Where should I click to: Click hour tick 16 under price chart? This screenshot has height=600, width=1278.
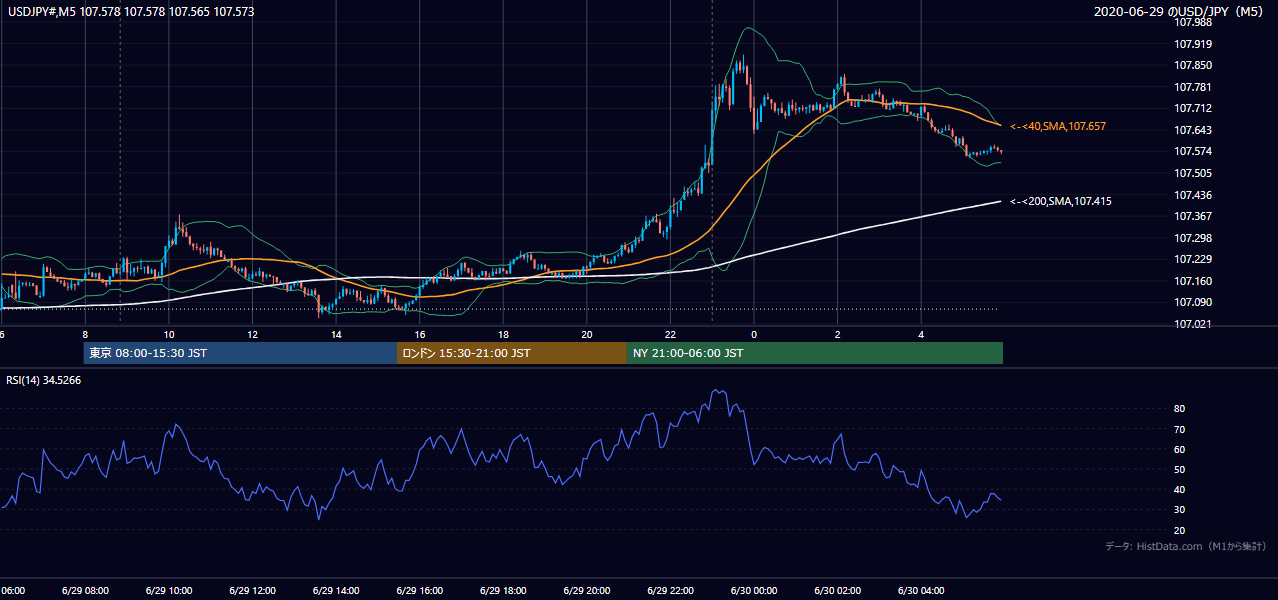click(x=419, y=335)
